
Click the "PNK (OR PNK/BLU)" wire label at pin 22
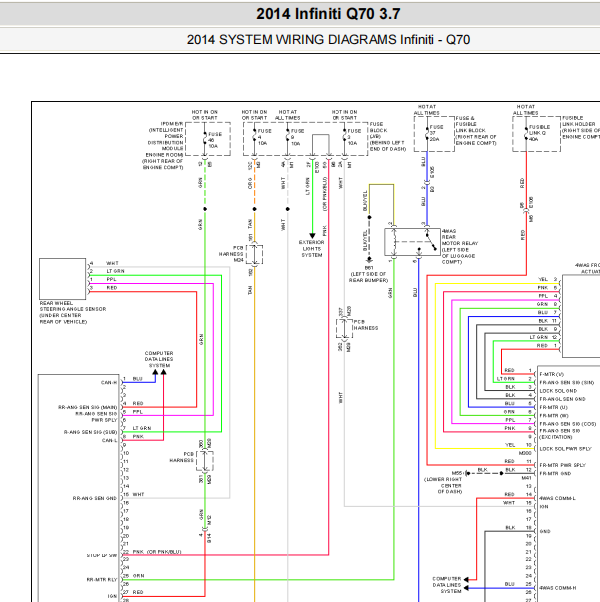click(x=157, y=552)
